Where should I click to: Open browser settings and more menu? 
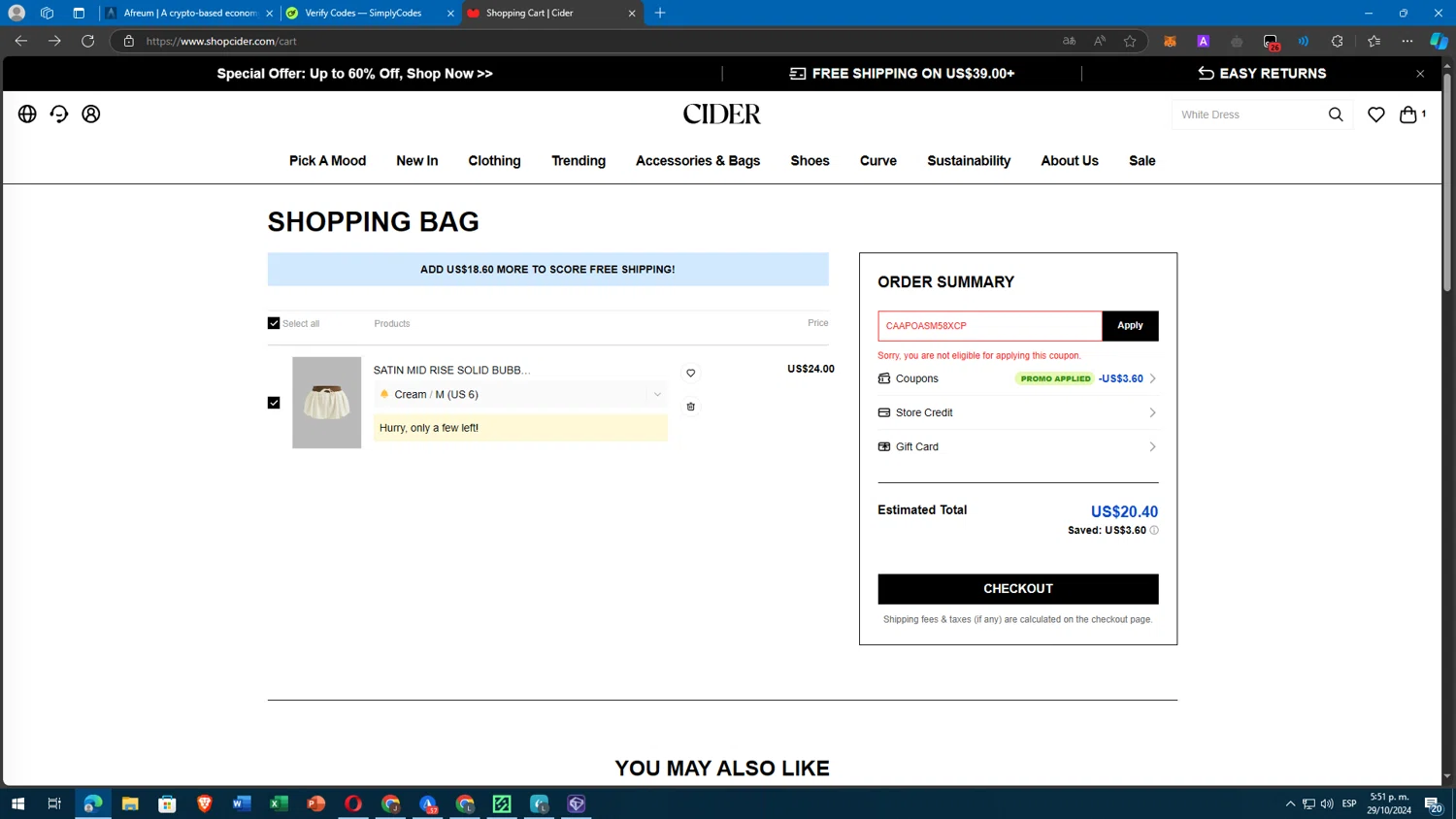pyautogui.click(x=1407, y=41)
